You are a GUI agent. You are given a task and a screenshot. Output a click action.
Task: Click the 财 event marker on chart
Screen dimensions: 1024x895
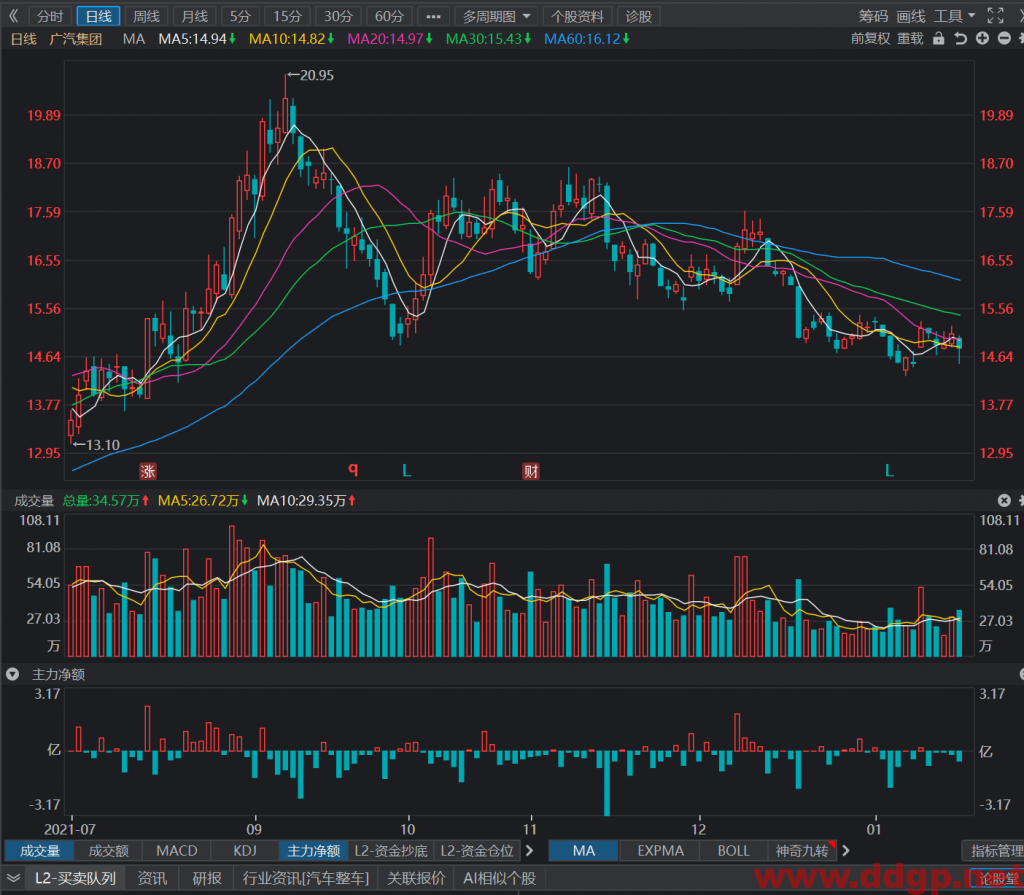point(531,471)
